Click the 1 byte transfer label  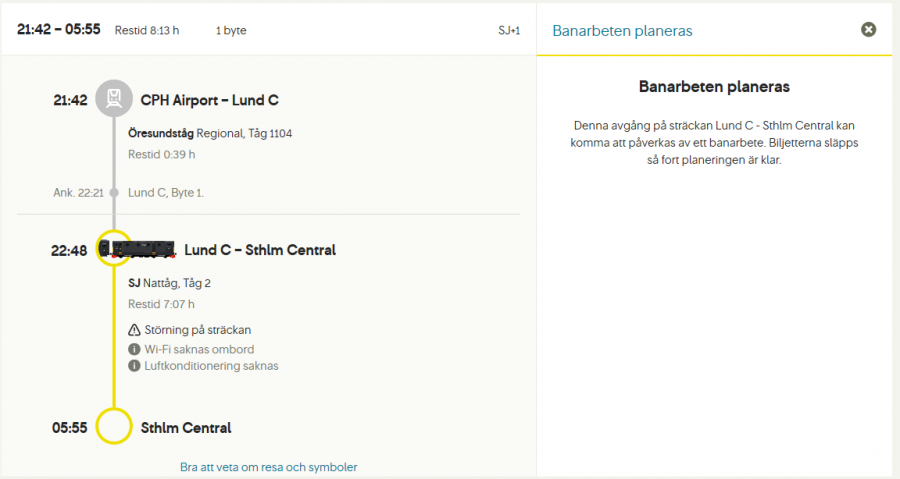pos(231,30)
